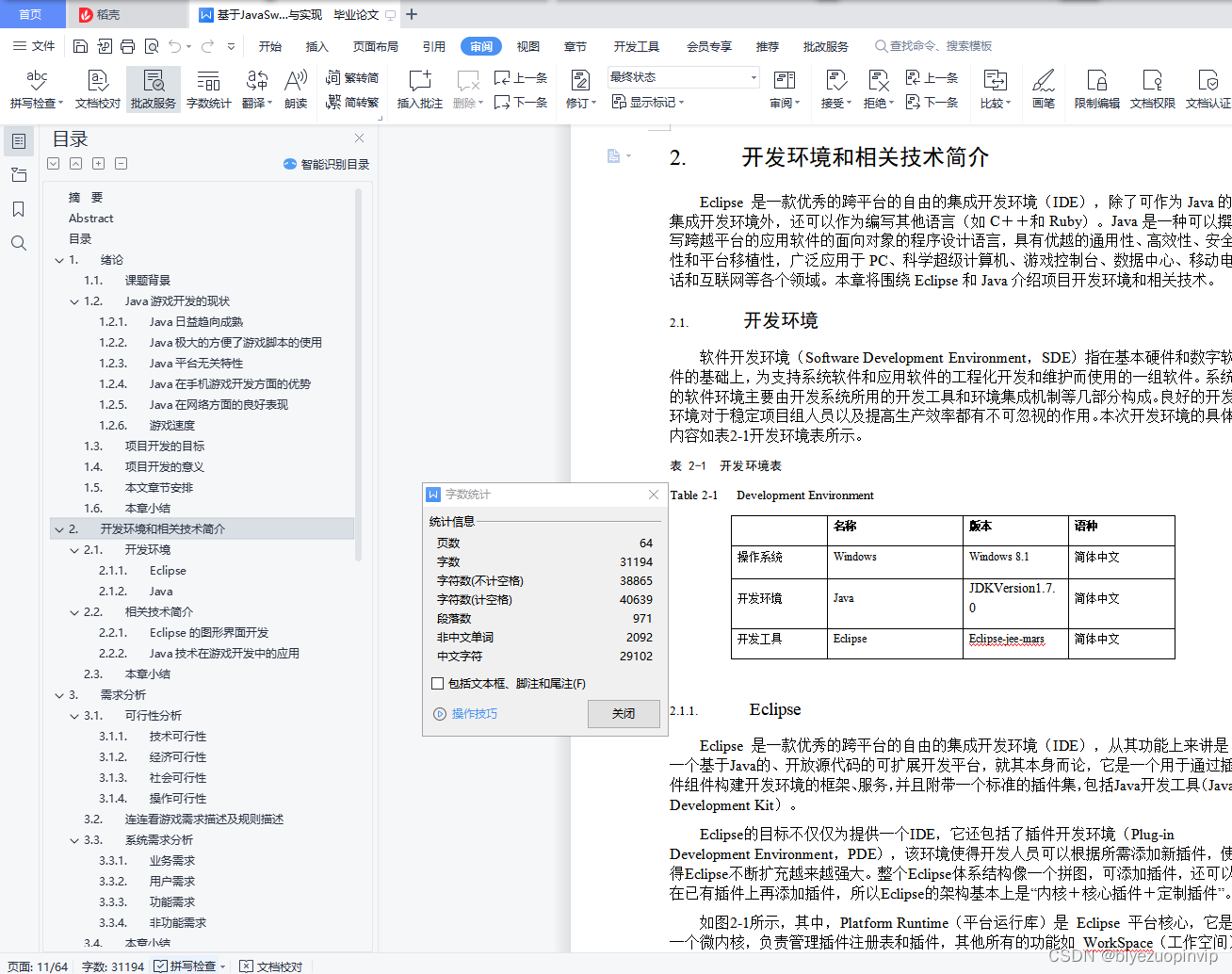1232x974 pixels.
Task: Toggle 拼写检查 in the status bar
Action: coord(188,966)
